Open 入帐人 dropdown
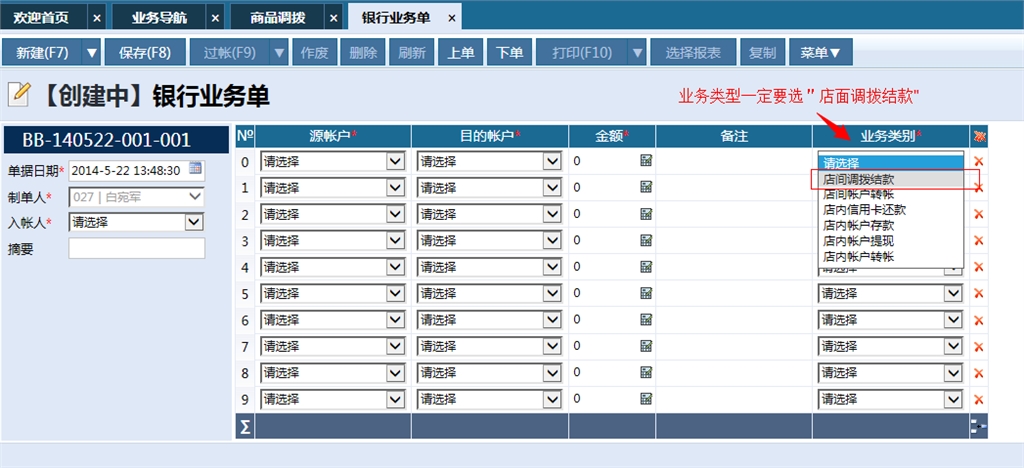1024x468 pixels. (195, 223)
